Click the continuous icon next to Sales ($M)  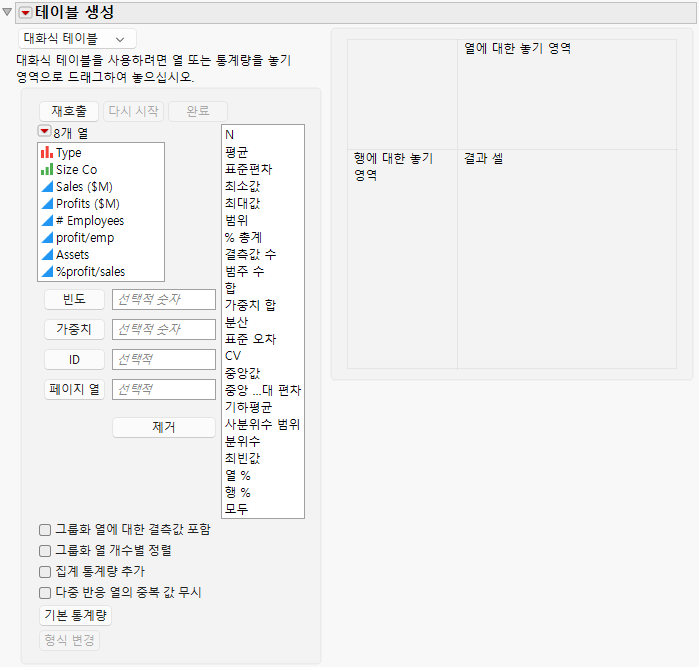click(47, 186)
